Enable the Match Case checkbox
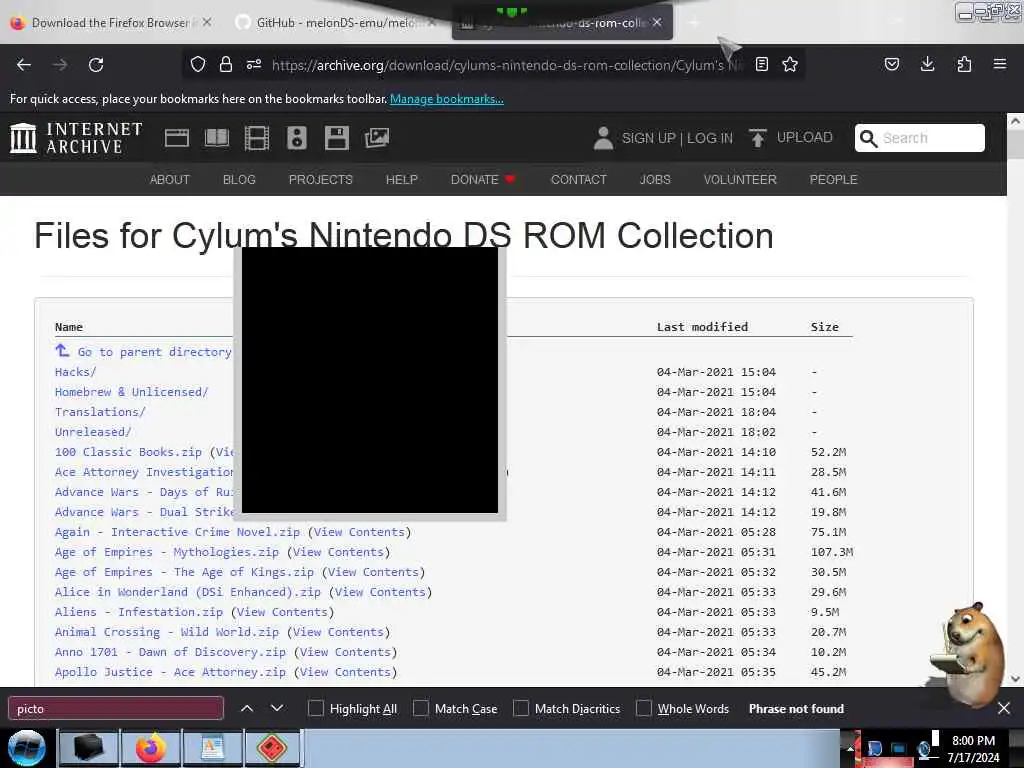The width and height of the screenshot is (1024, 768). click(421, 708)
